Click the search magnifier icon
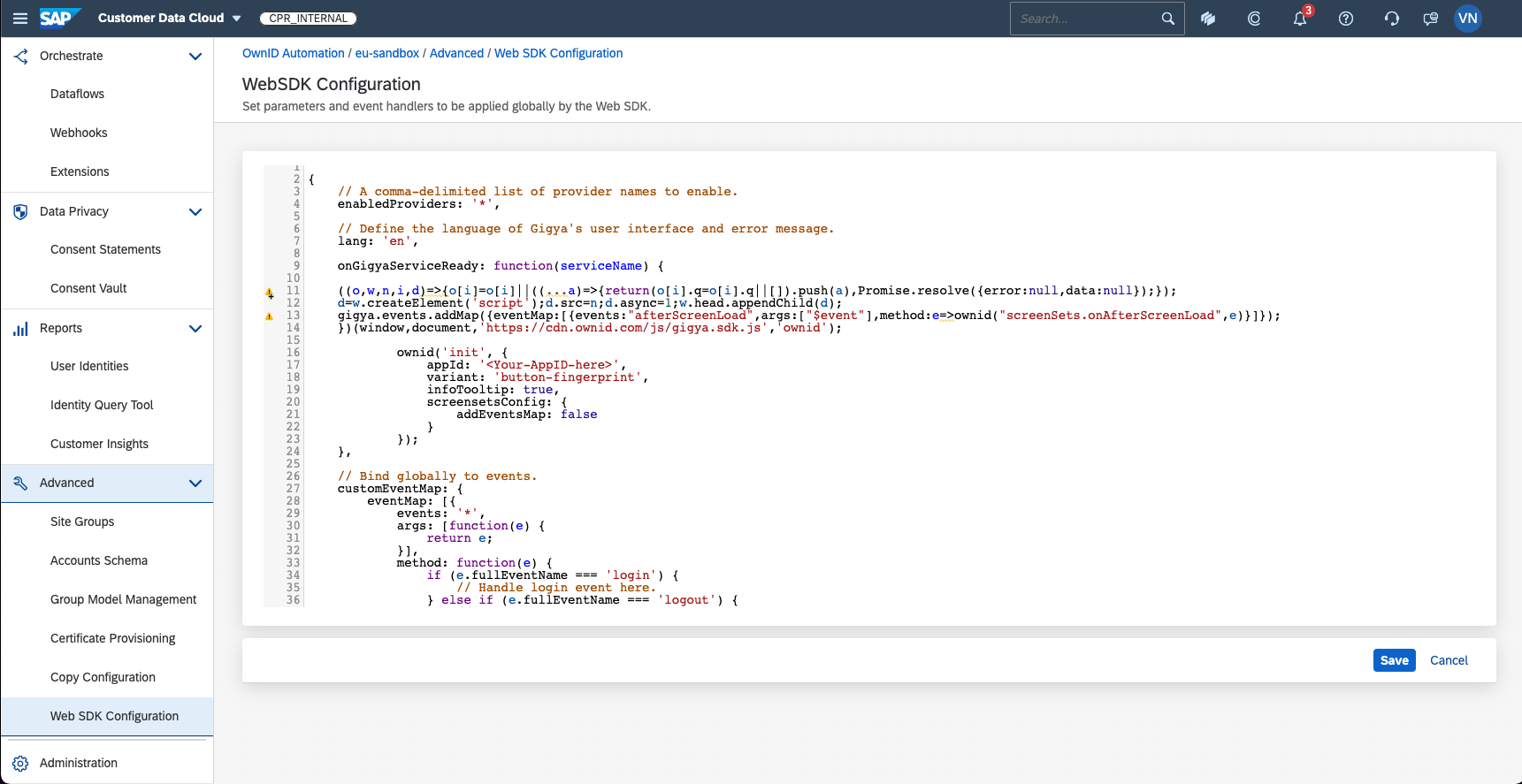The image size is (1522, 784). 1168,19
